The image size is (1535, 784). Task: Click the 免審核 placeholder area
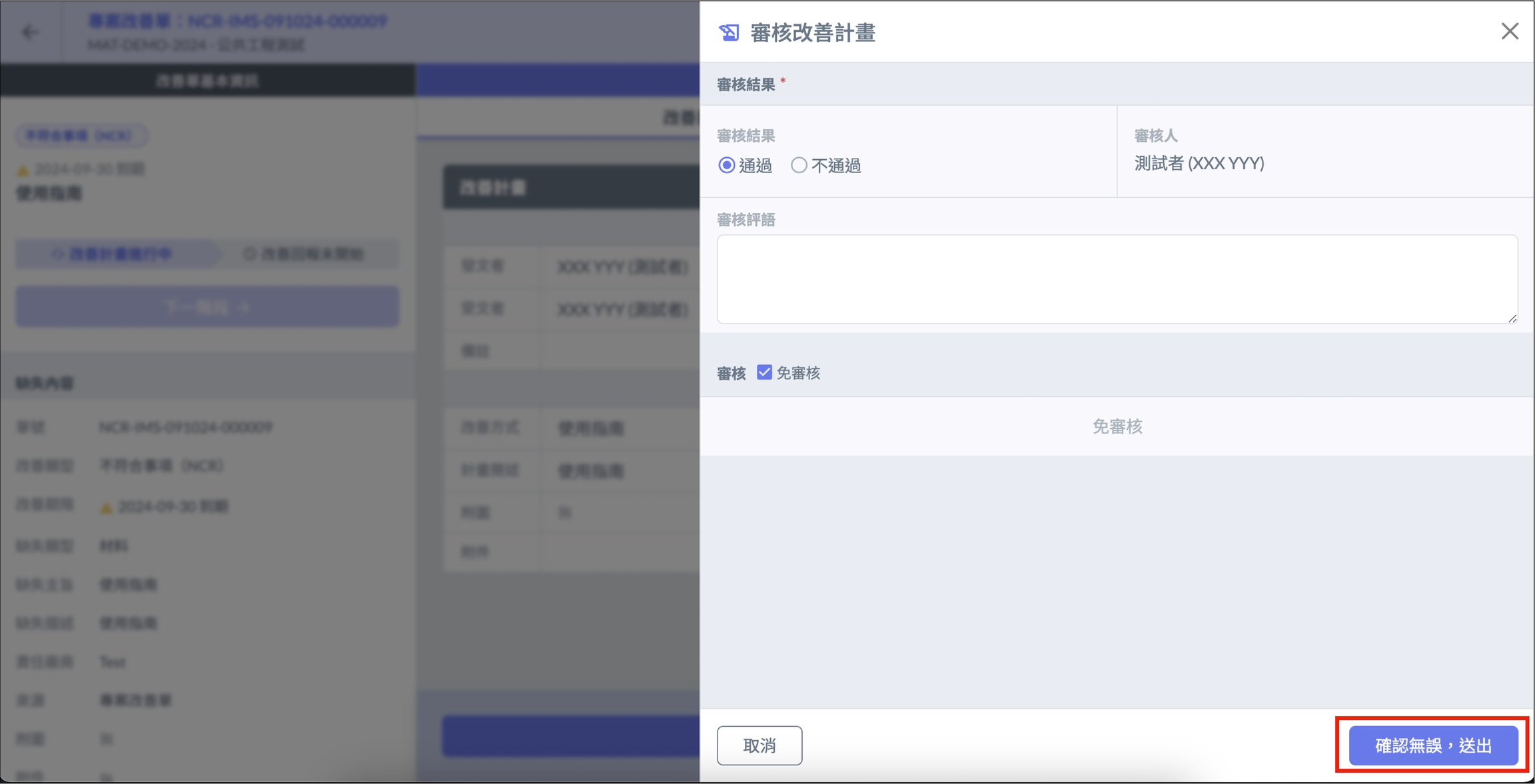point(1117,426)
